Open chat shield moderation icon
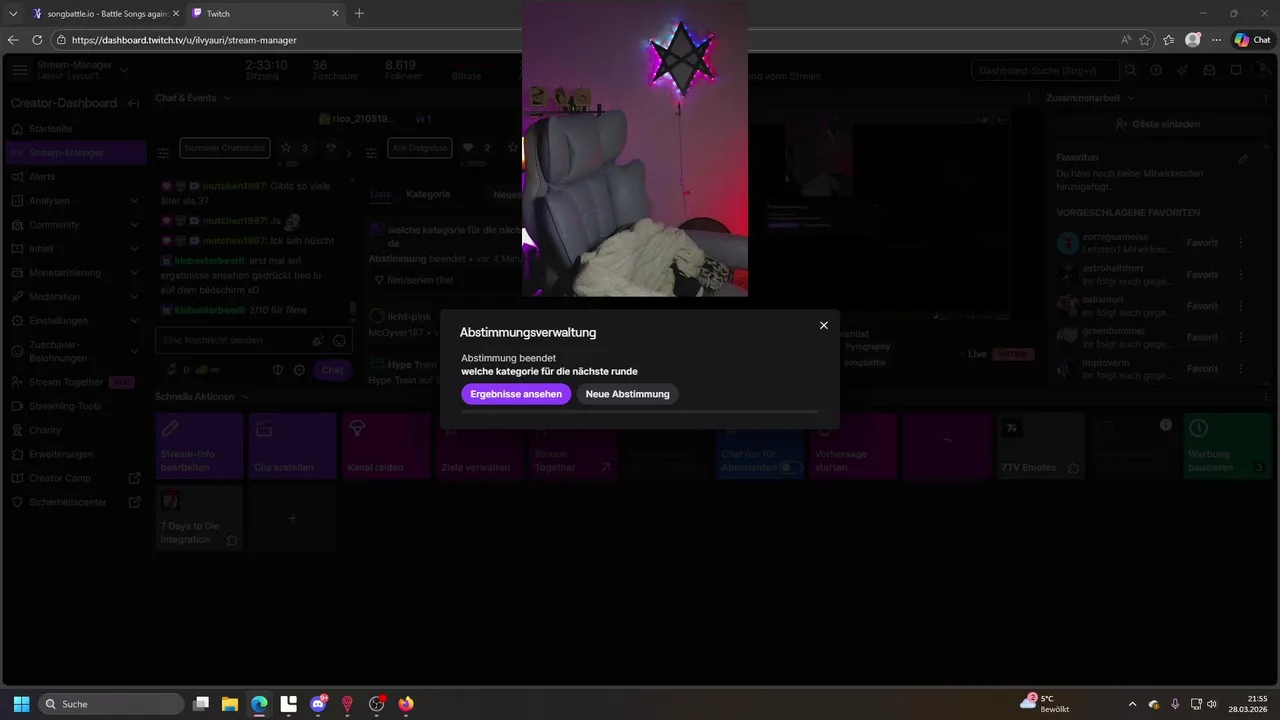Viewport: 1280px width, 720px height. 279,370
